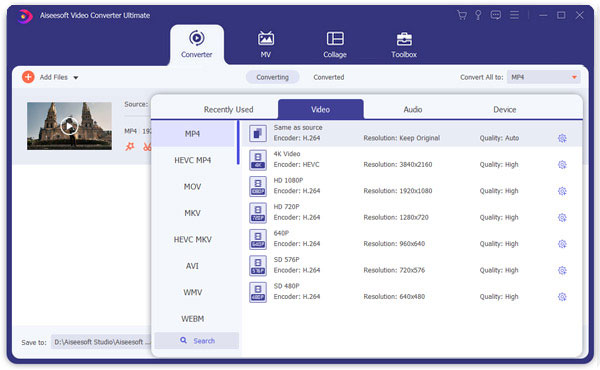This screenshot has height=370, width=600.
Task: Click the Save to path field
Action: coord(101,342)
